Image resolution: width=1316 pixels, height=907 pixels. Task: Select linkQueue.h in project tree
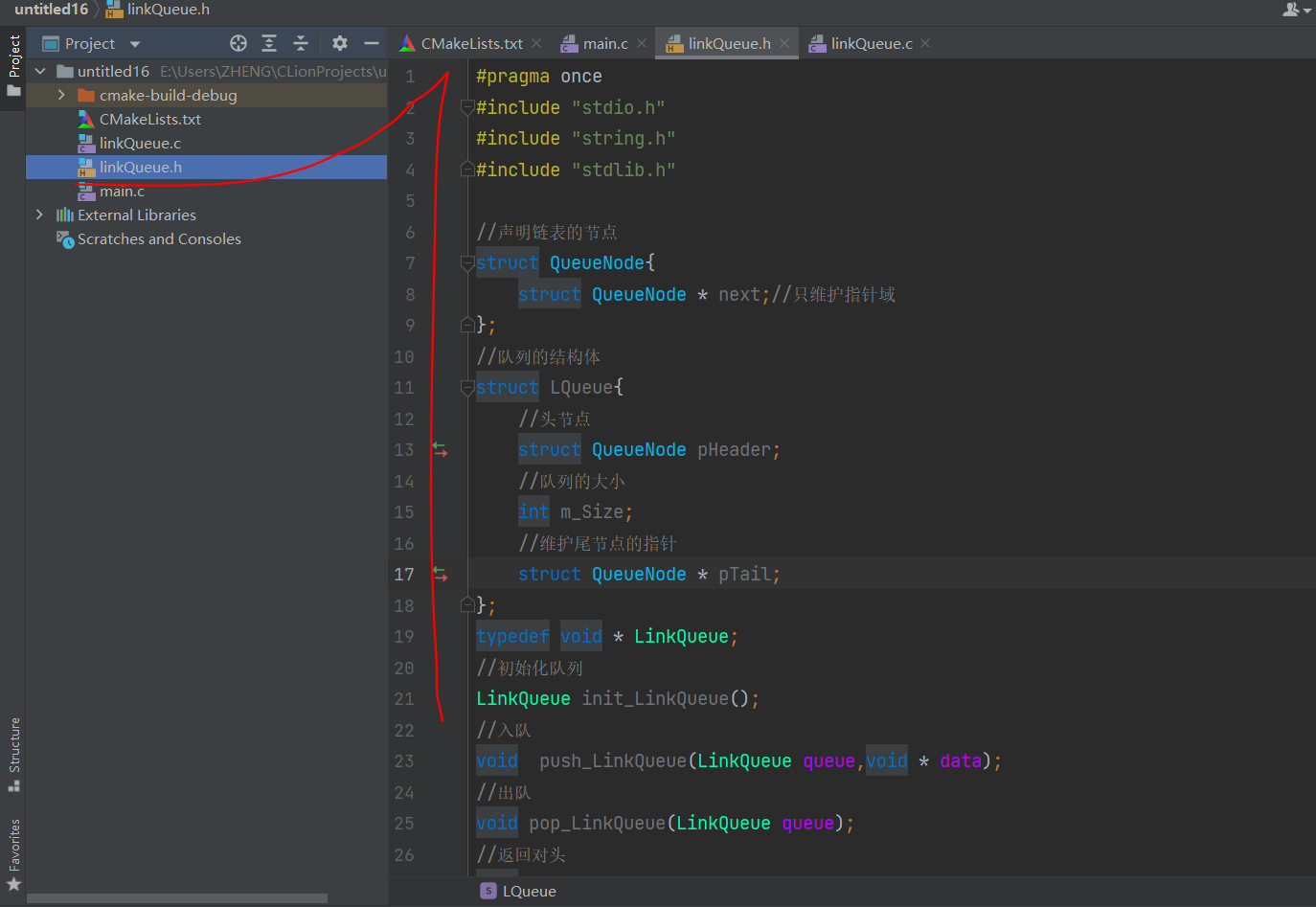206,167
